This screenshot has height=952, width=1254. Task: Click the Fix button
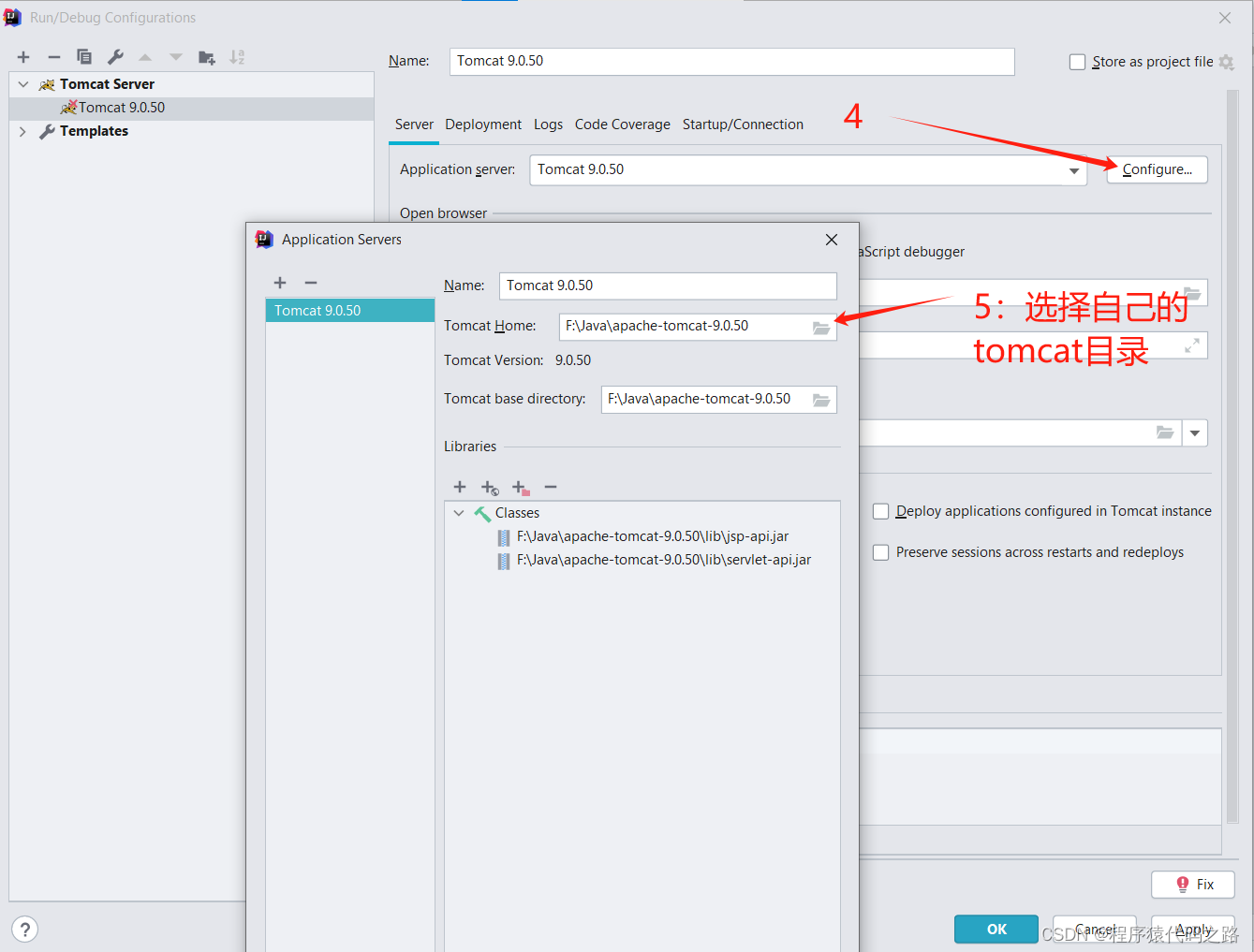[1193, 885]
